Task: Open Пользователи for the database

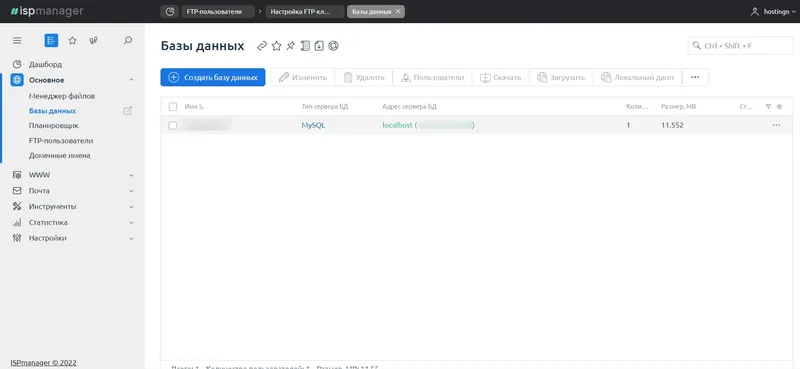Action: tap(432, 78)
